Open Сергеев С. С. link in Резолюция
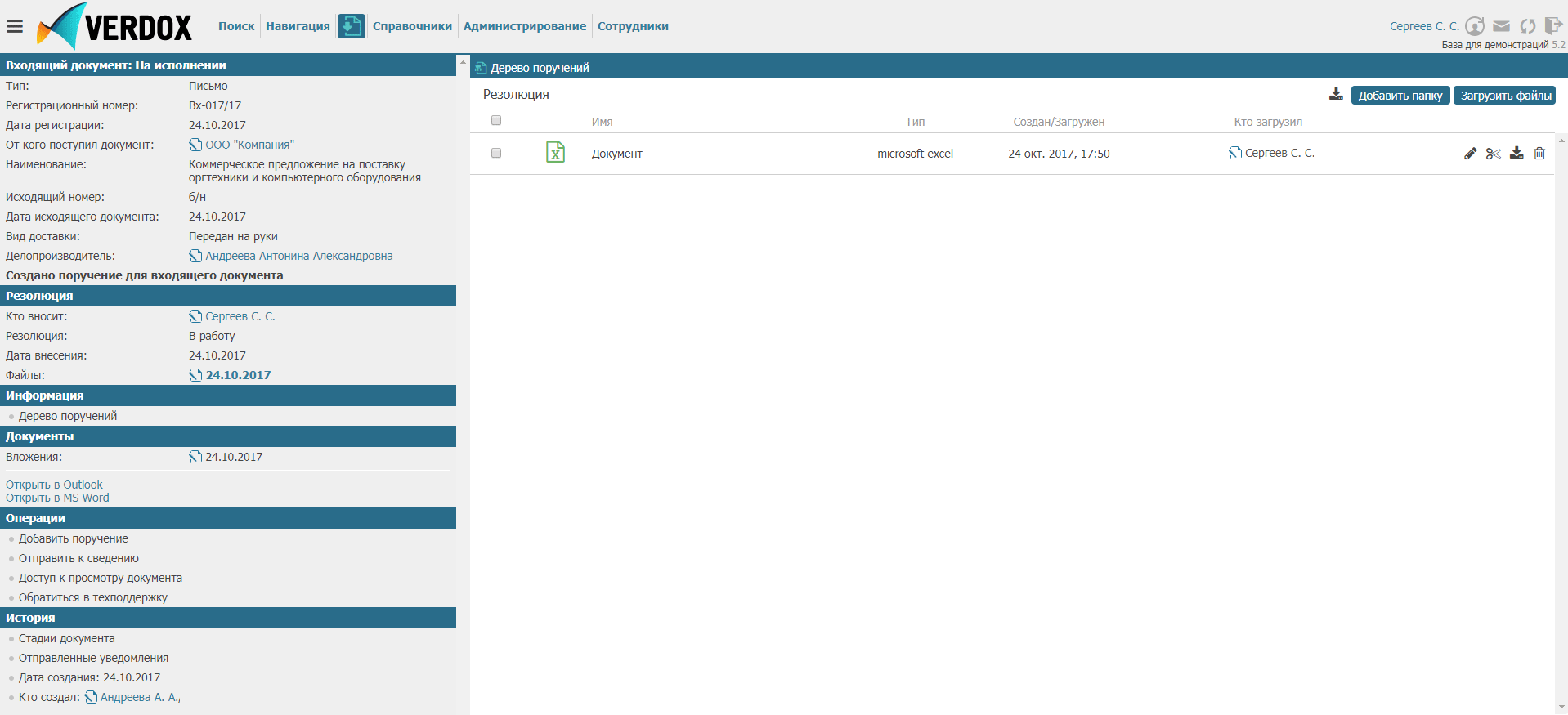The image size is (1568, 715). point(240,316)
